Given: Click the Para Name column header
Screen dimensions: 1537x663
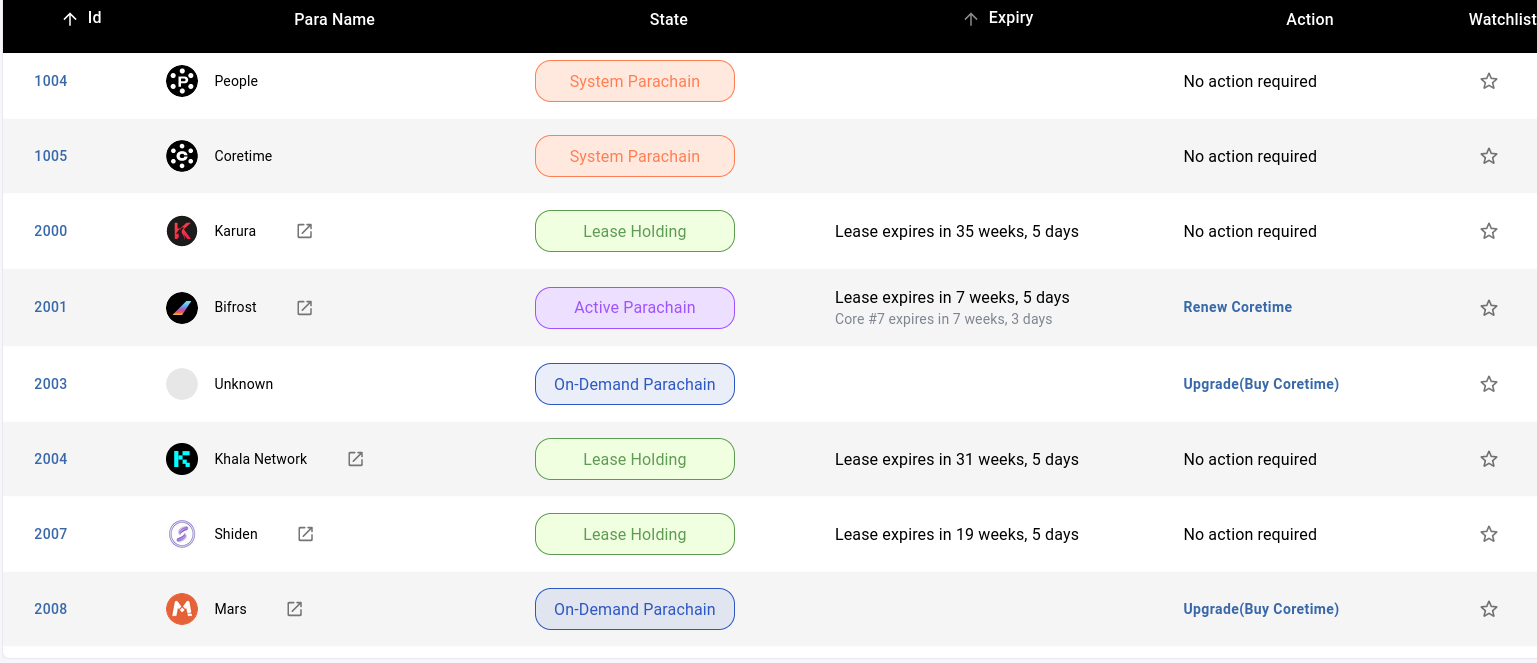Looking at the screenshot, I should [x=334, y=19].
